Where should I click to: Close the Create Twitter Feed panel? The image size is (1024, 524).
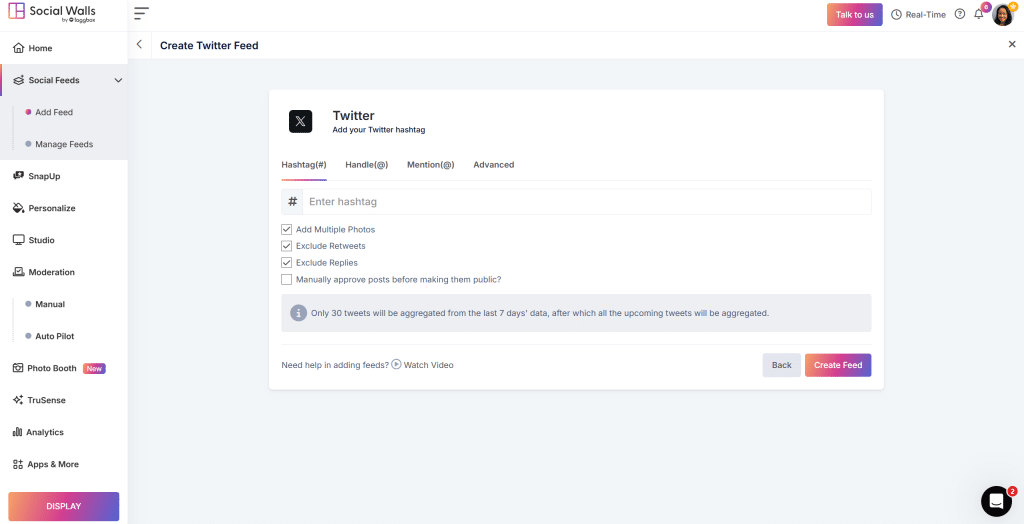tap(1012, 44)
